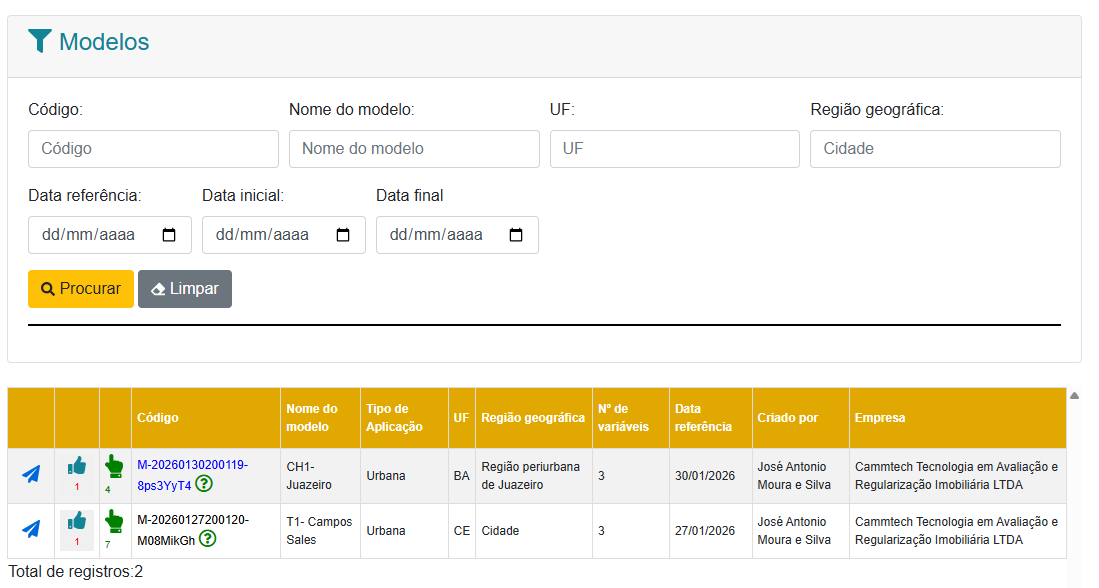
Task: Focus the Nome do modelo input field
Action: point(414,149)
